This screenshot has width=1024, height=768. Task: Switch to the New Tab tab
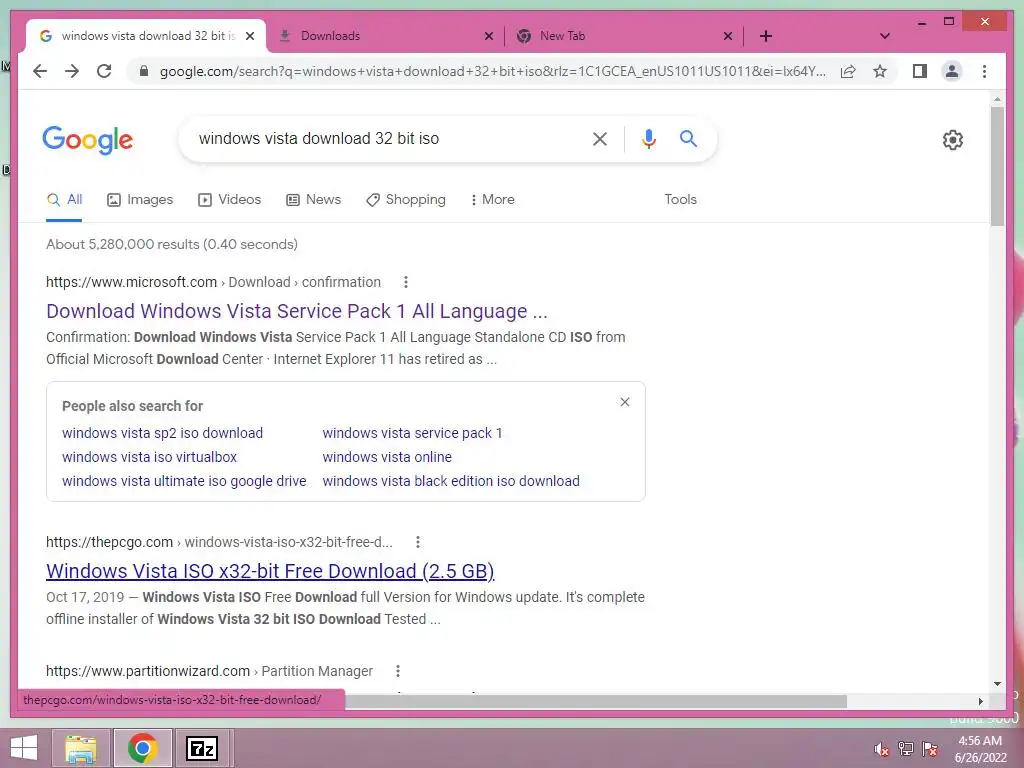click(625, 36)
